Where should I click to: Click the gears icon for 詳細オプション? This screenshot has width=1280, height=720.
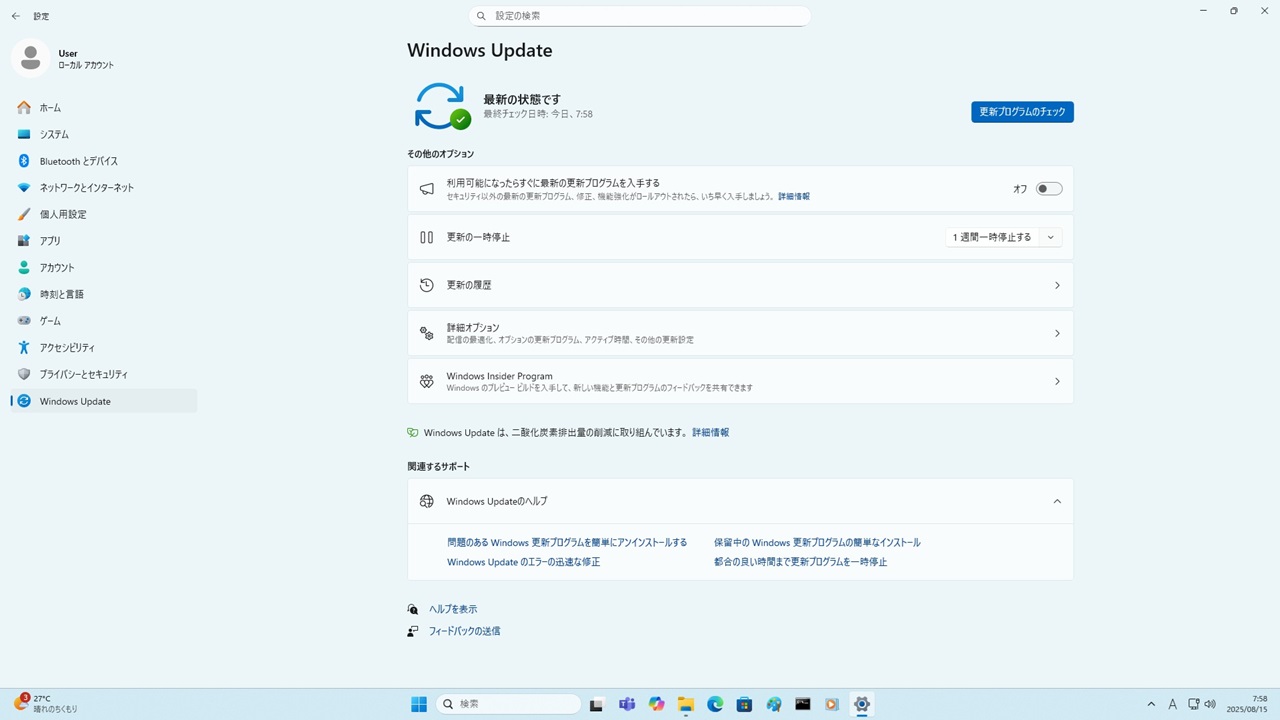(x=427, y=333)
